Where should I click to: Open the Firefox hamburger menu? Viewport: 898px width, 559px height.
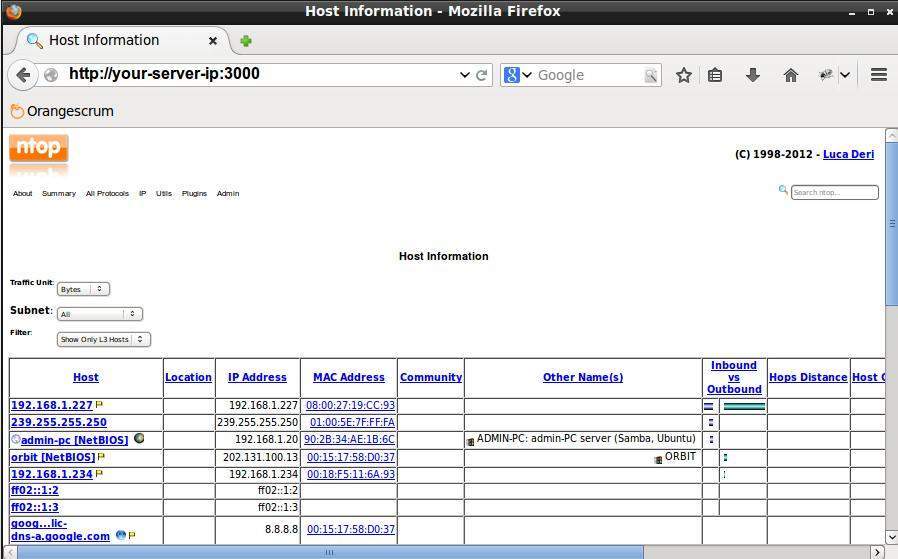point(879,74)
